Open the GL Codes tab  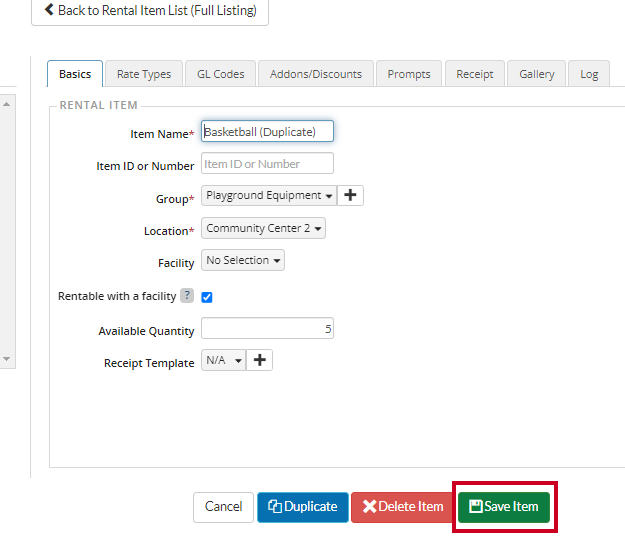tap(220, 74)
